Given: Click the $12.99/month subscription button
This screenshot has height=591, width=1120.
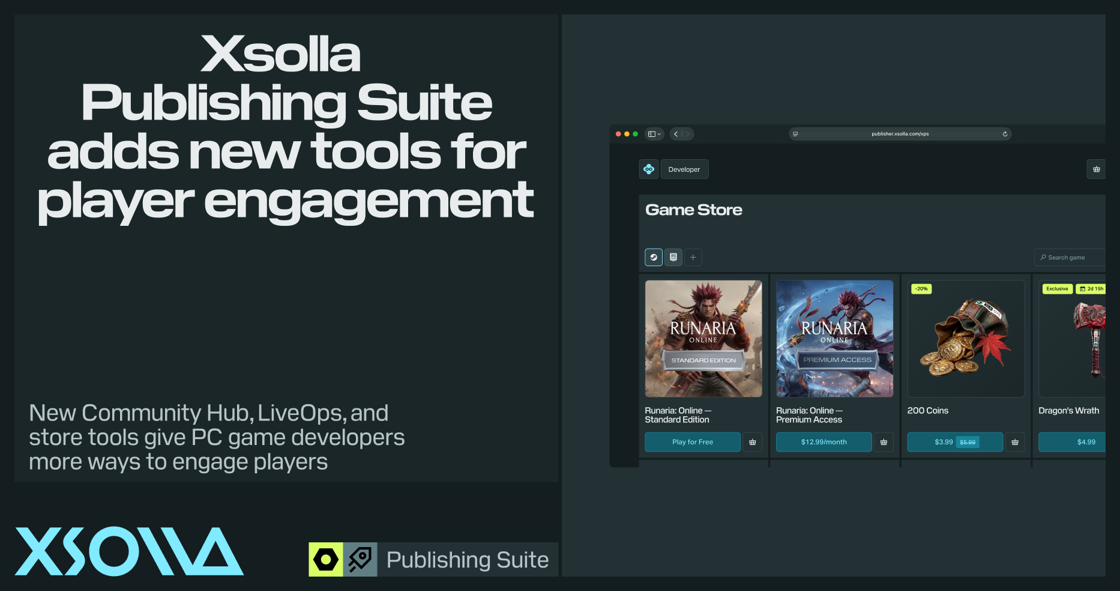Looking at the screenshot, I should (x=824, y=442).
